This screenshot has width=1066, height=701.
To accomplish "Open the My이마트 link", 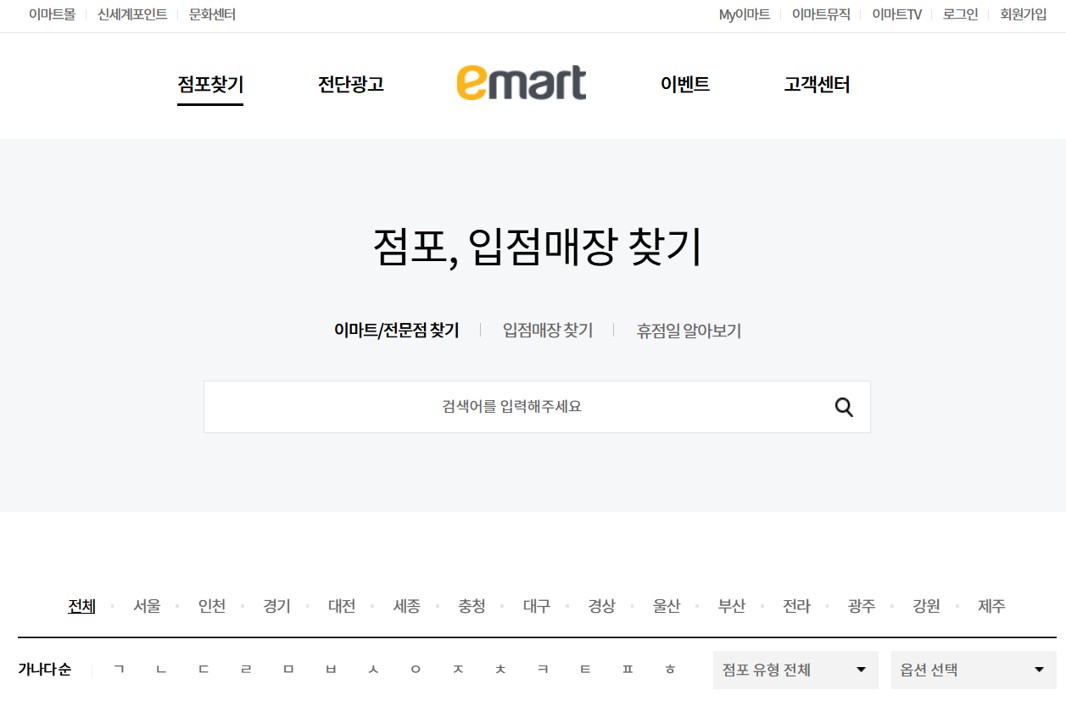I will pos(744,14).
